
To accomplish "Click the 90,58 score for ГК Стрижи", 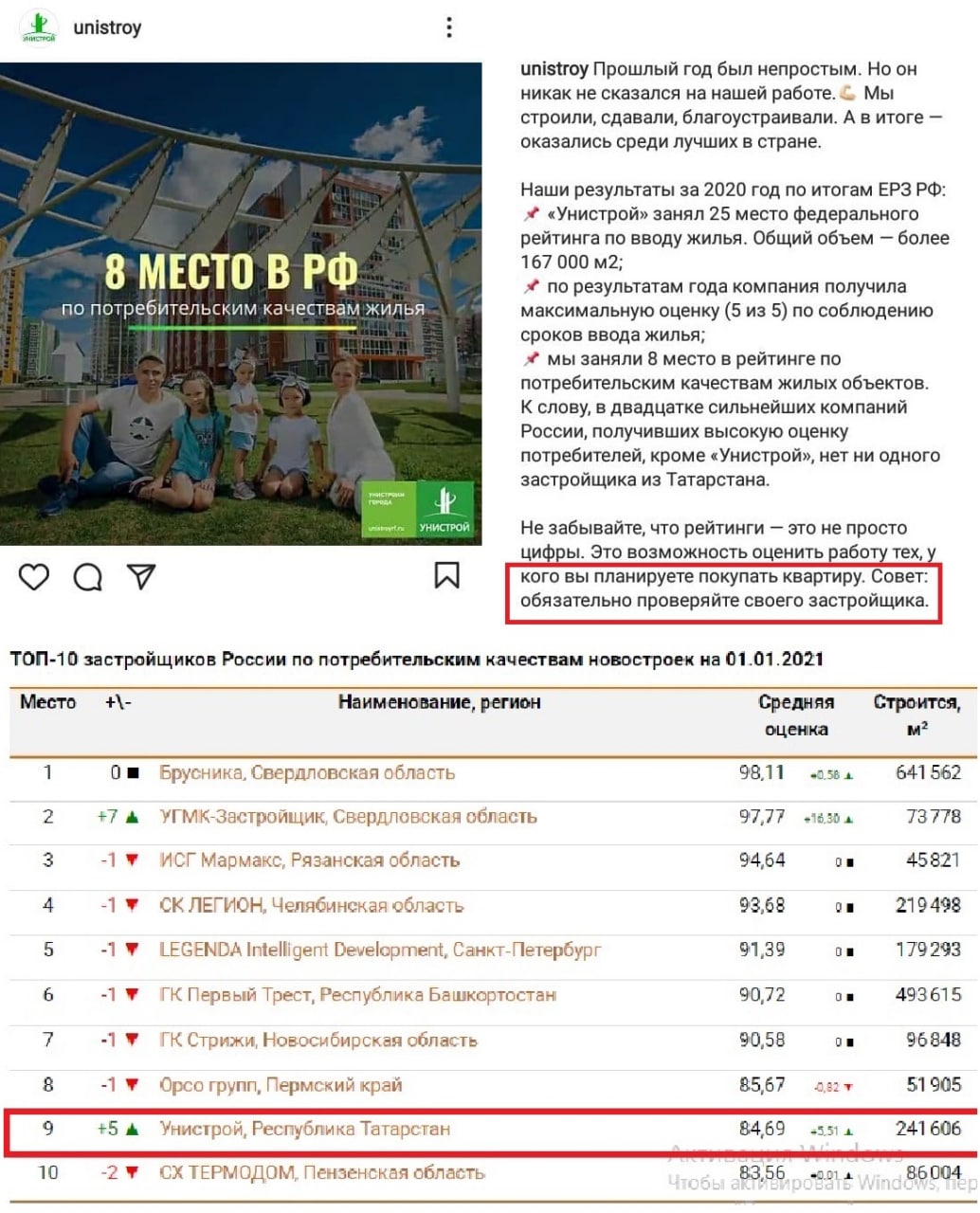I will (x=762, y=1040).
